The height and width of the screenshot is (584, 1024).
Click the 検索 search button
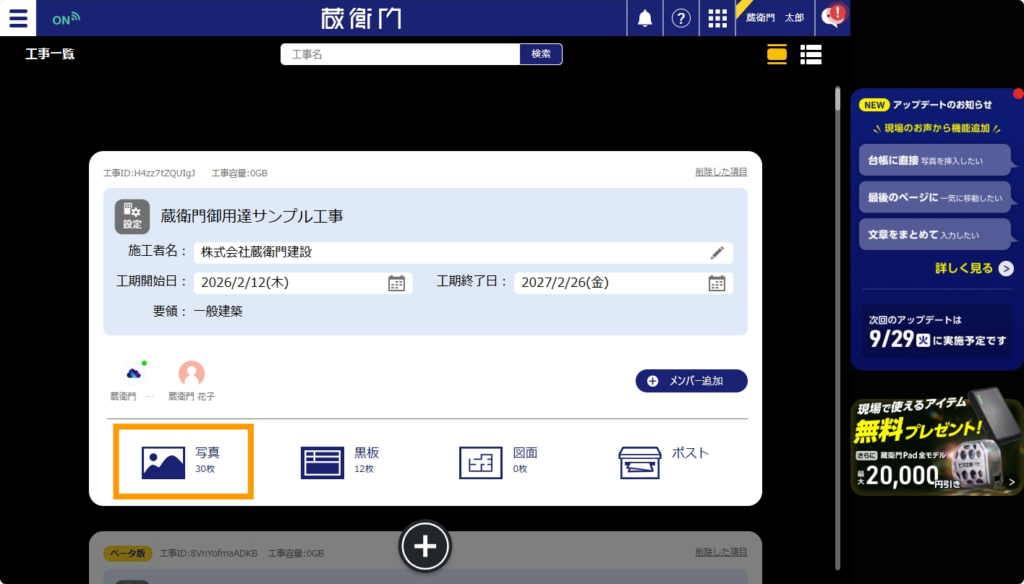coord(541,54)
